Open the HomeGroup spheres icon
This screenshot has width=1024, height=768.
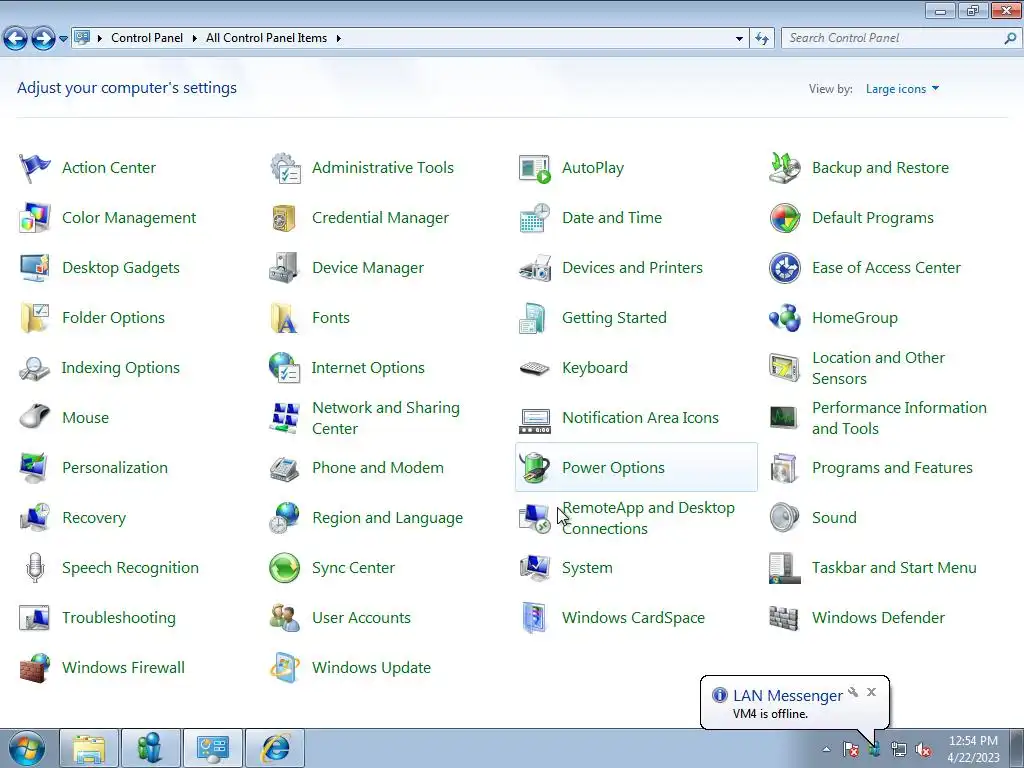pos(784,318)
